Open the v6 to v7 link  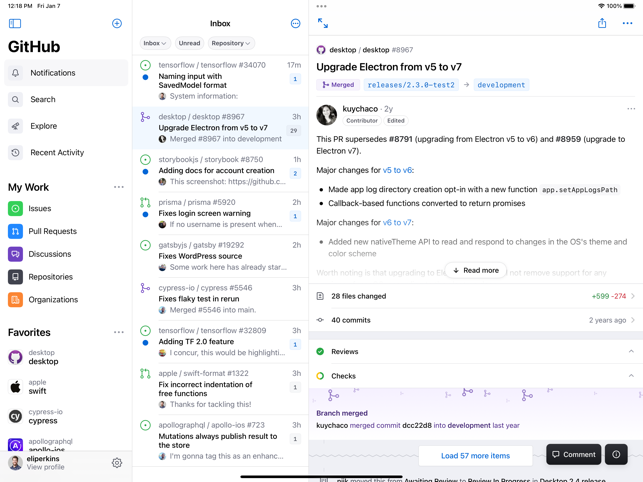coord(397,222)
